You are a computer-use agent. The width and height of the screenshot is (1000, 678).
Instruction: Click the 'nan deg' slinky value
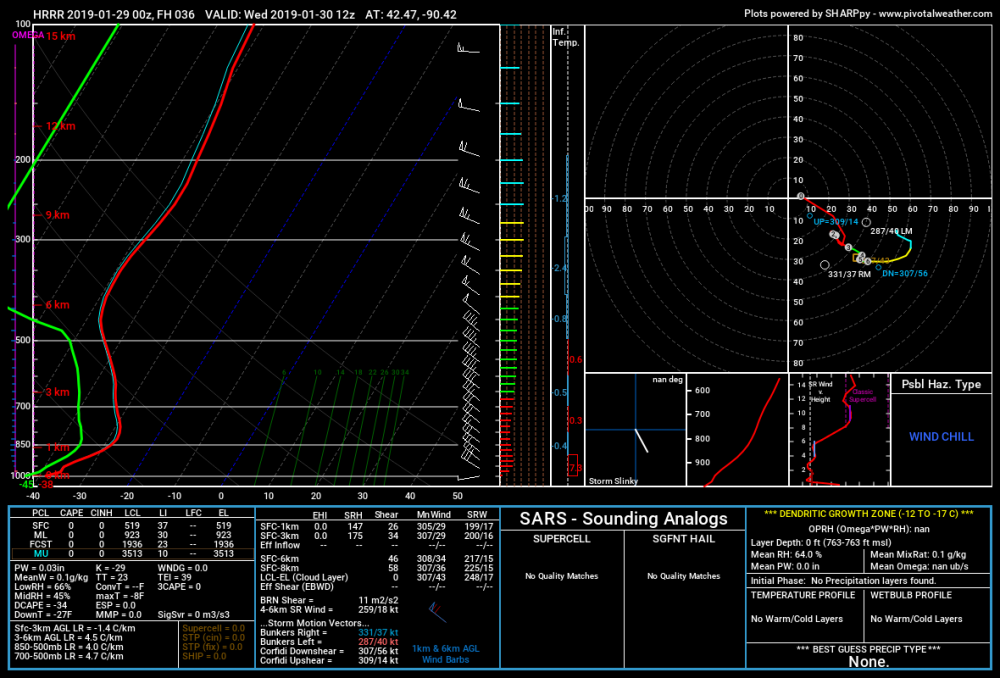tap(668, 380)
